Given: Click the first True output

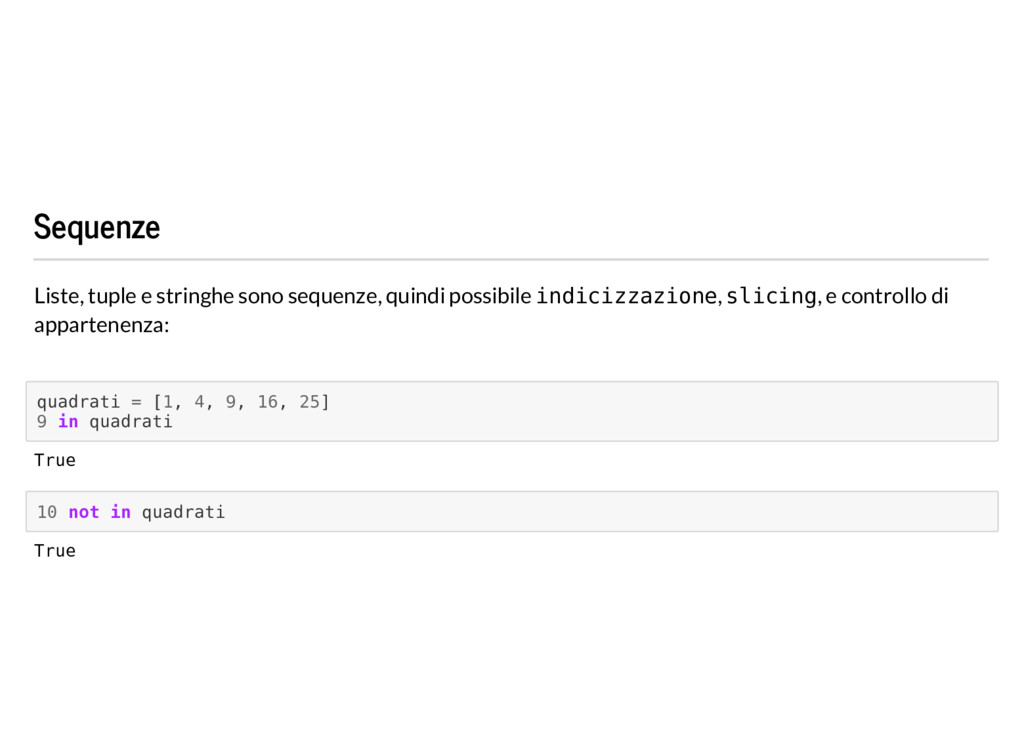Looking at the screenshot, I should [55, 460].
